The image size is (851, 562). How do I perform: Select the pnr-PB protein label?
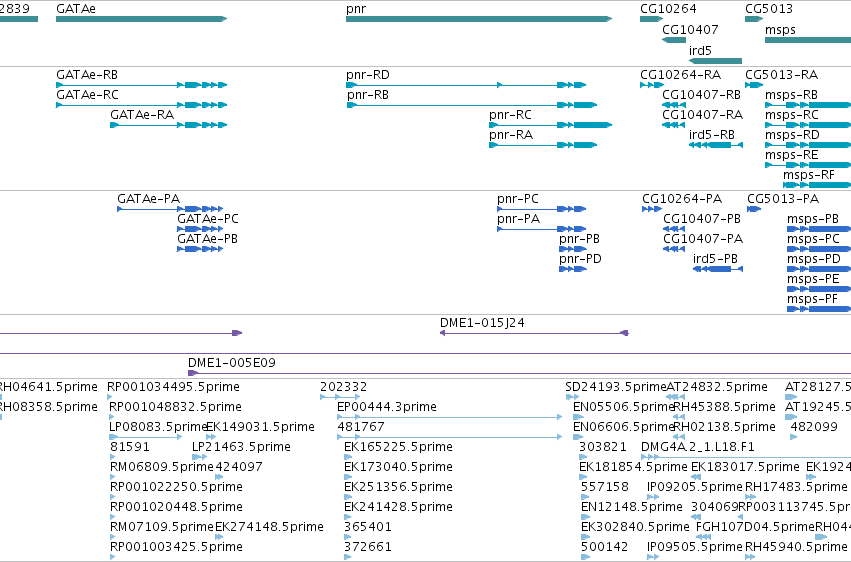579,239
